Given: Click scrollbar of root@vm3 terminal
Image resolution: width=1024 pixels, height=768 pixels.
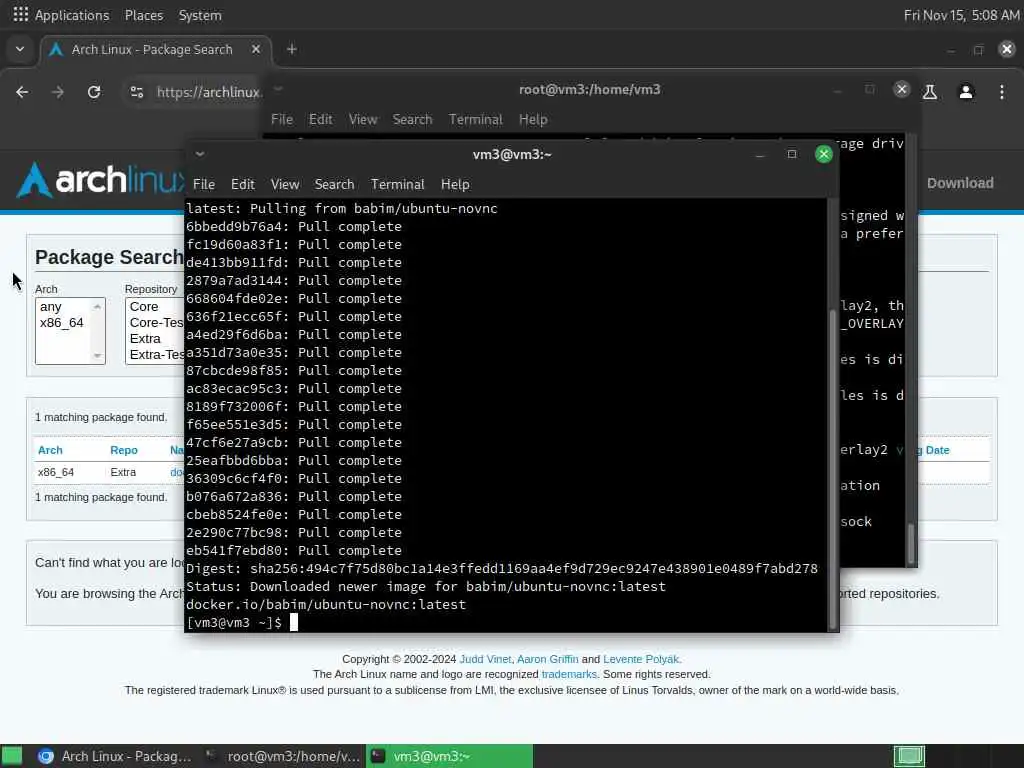Looking at the screenshot, I should click(911, 543).
